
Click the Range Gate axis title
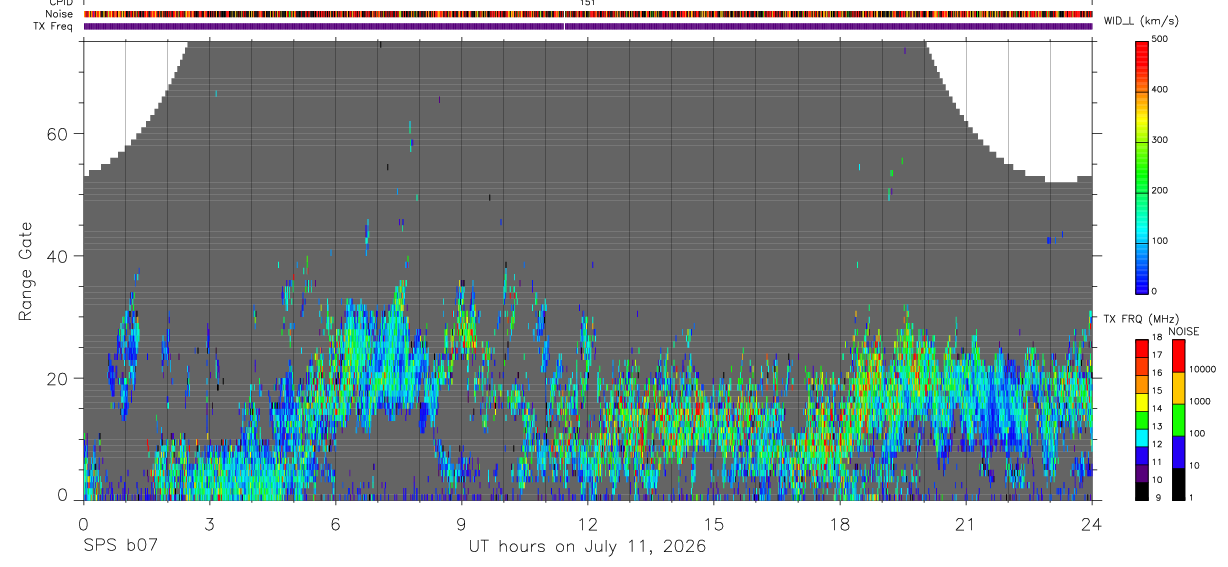coord(26,270)
